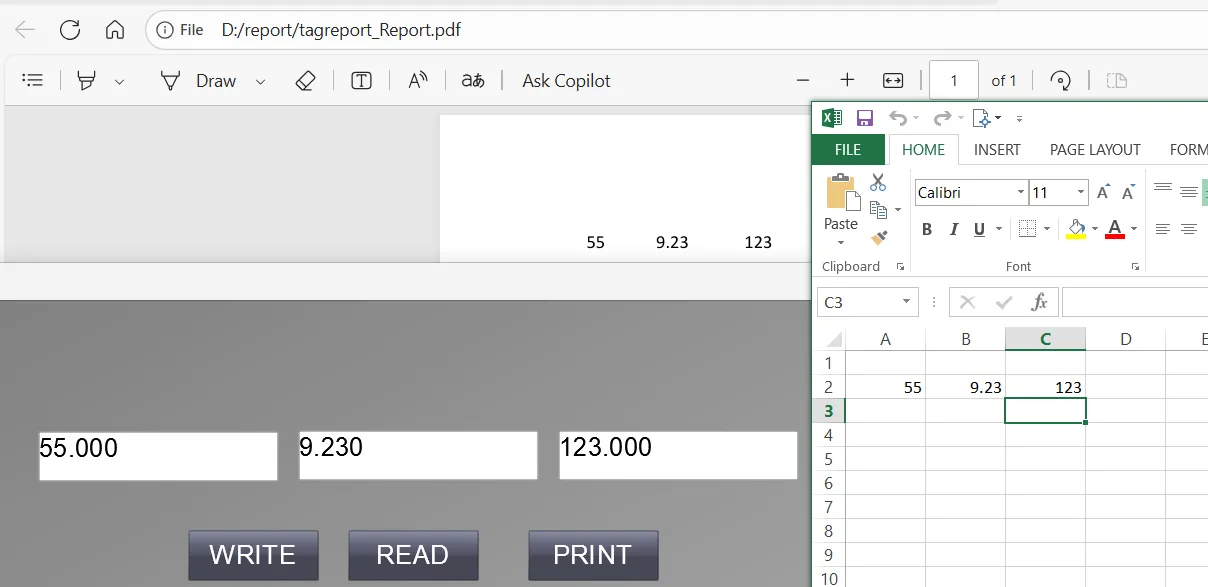Center cell text horizontally
Image resolution: width=1208 pixels, height=587 pixels.
[x=1188, y=229]
